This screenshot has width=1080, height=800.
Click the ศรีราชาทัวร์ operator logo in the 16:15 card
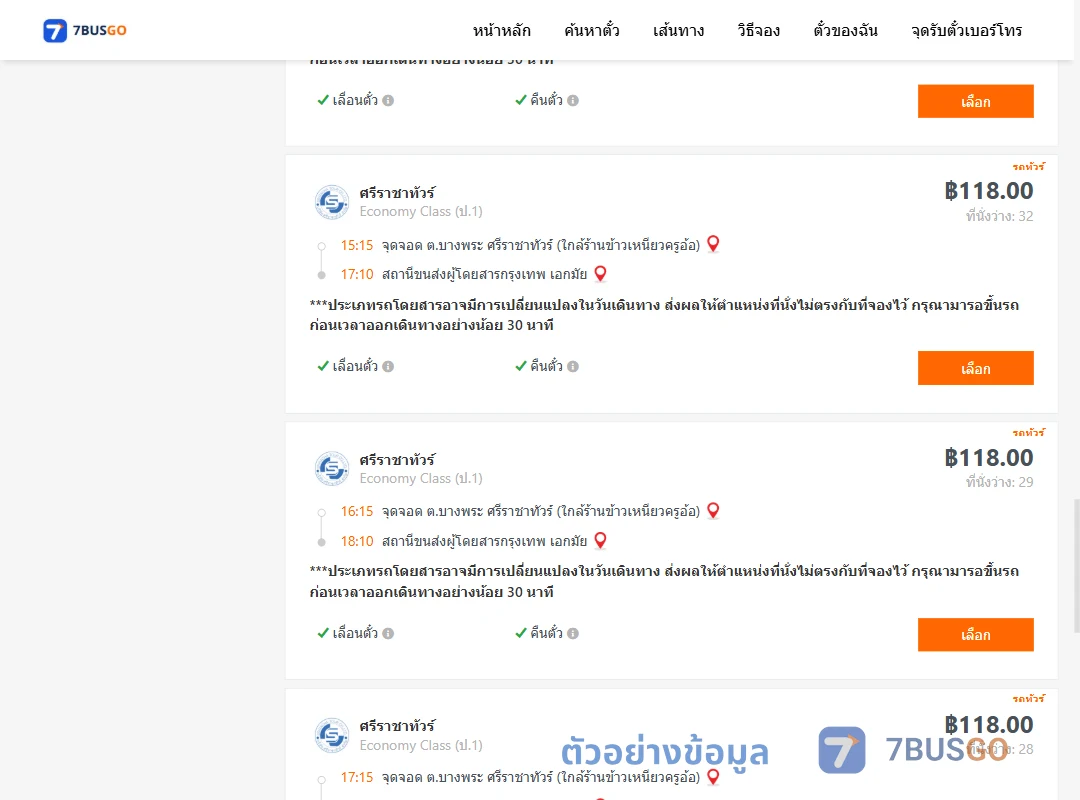[332, 469]
